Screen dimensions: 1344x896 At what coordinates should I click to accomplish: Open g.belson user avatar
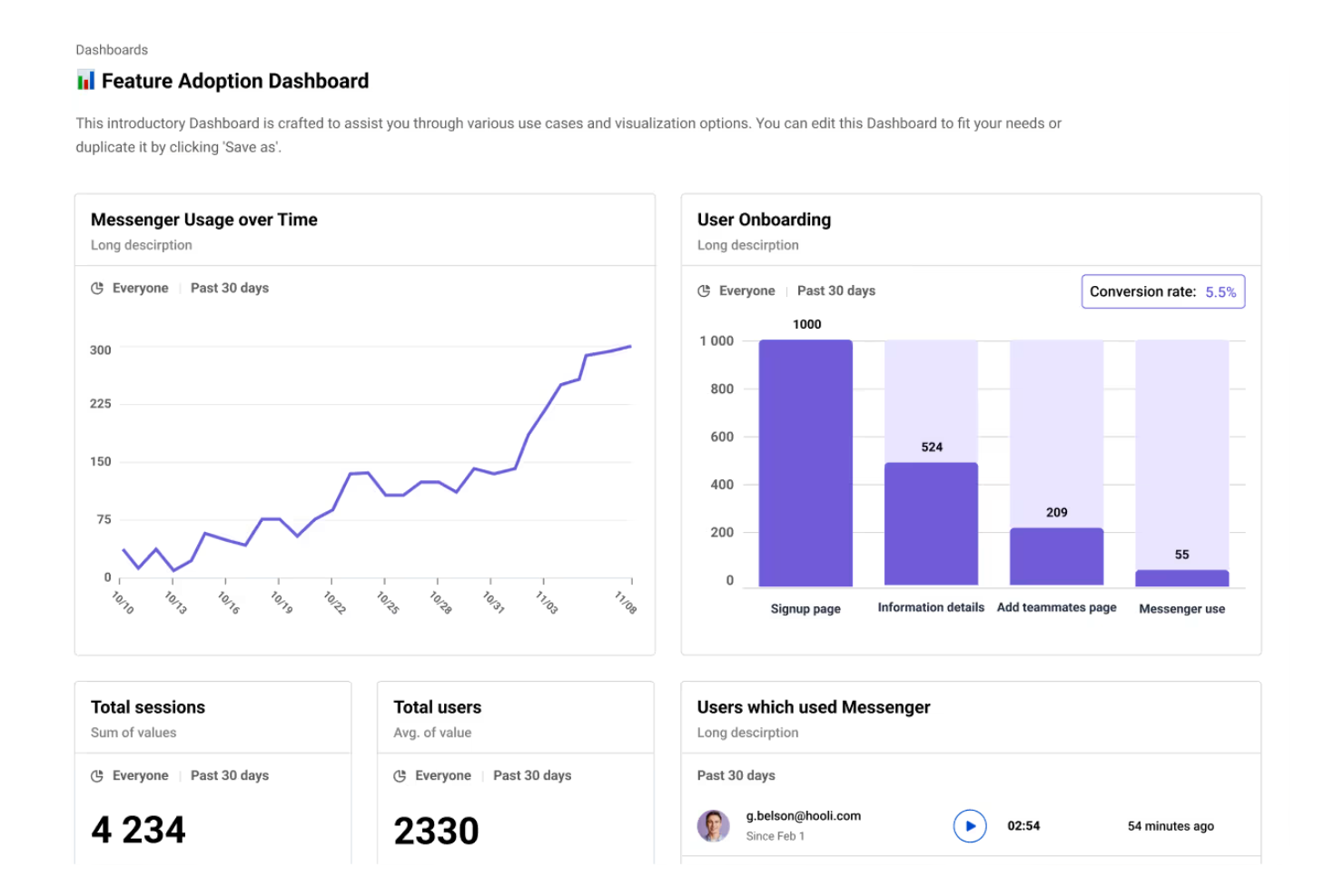coord(713,826)
